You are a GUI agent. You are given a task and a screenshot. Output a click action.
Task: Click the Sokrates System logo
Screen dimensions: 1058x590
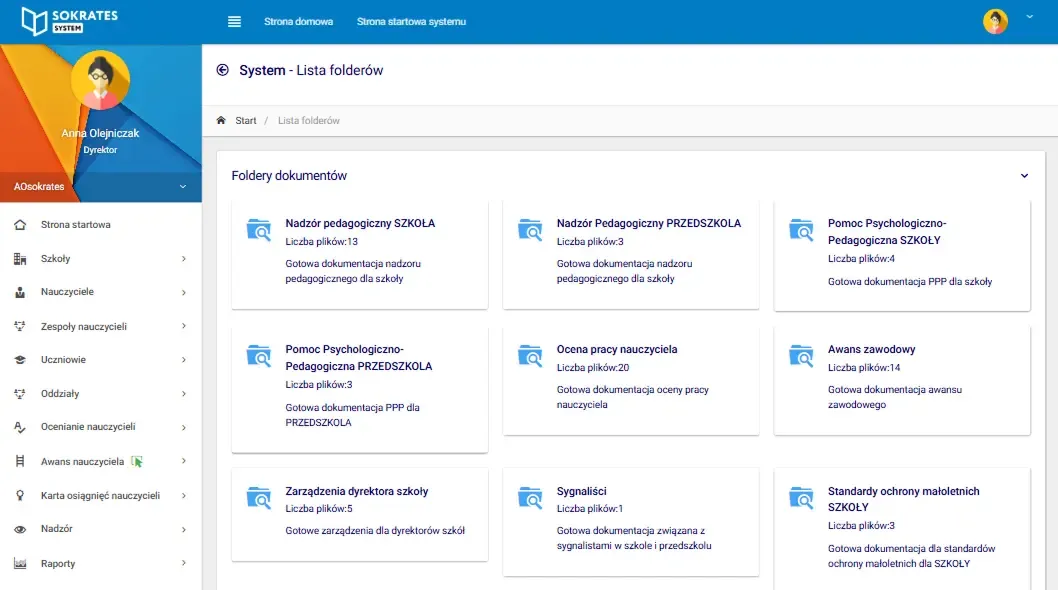[x=70, y=21]
